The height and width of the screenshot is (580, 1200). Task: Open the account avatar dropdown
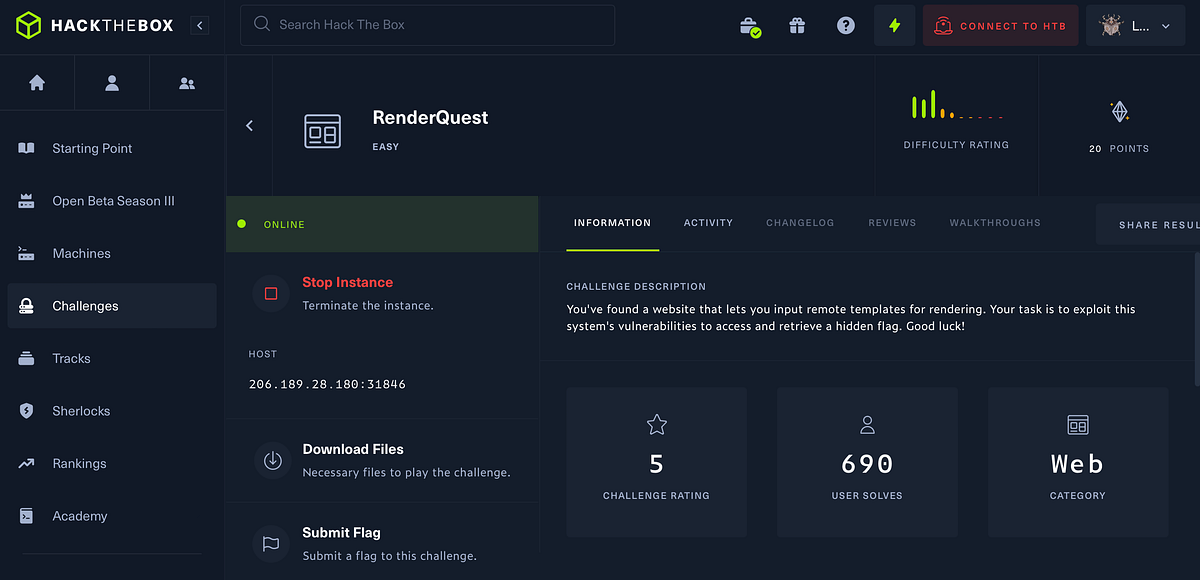pyautogui.click(x=1135, y=25)
